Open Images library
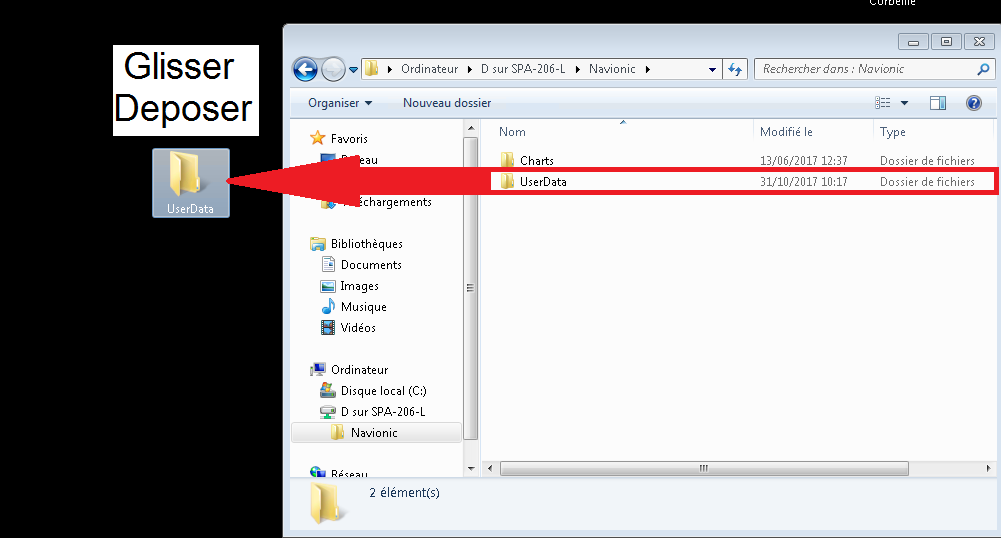Image resolution: width=1001 pixels, height=538 pixels. 359,286
